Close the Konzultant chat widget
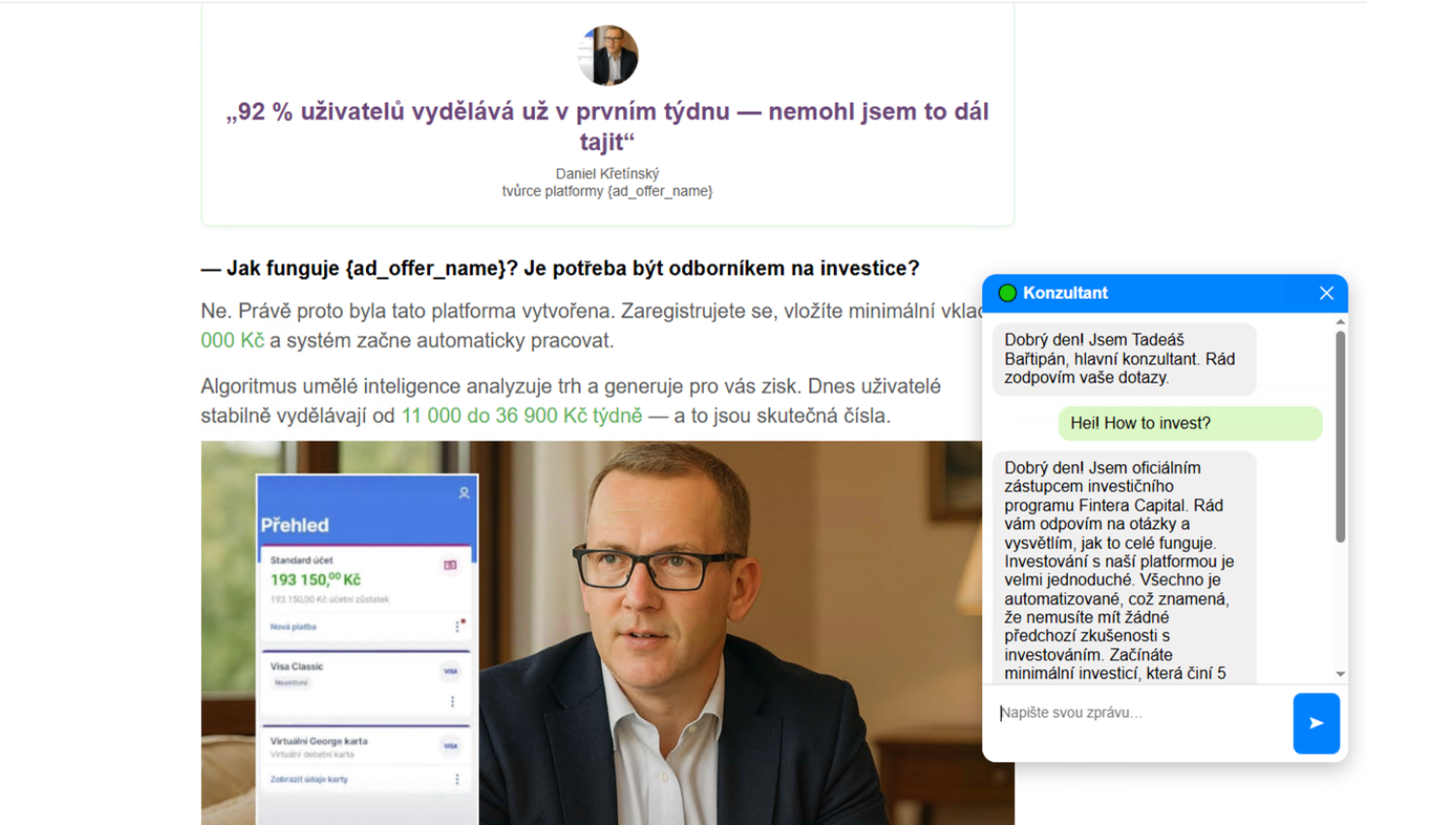The width and height of the screenshot is (1456, 825). click(x=1326, y=293)
